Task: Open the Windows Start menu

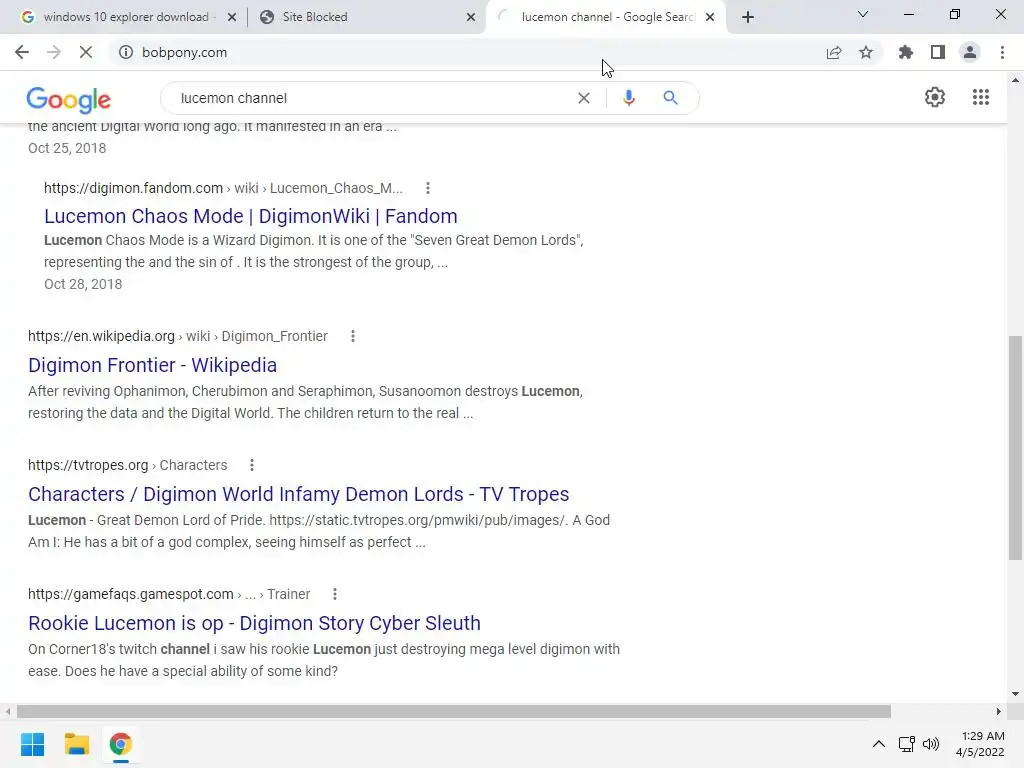Action: click(x=32, y=744)
